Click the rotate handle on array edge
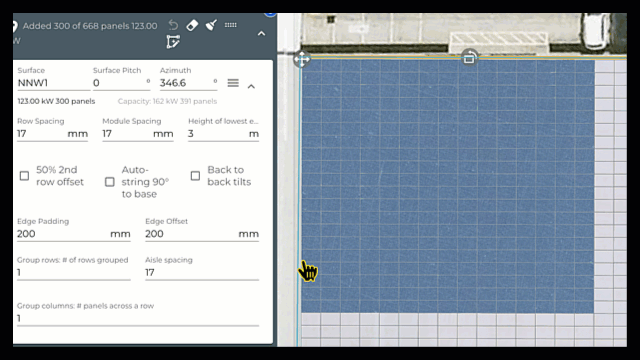The image size is (640, 360). (469, 57)
